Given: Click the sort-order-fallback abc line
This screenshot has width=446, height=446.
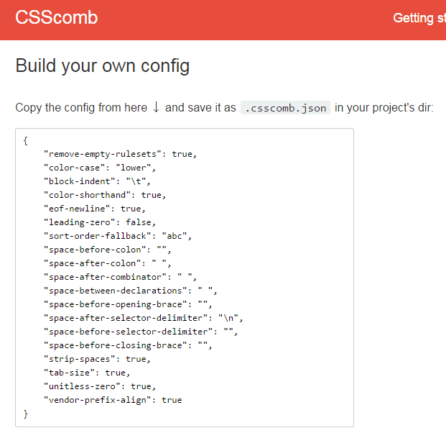Looking at the screenshot, I should click(118, 236).
